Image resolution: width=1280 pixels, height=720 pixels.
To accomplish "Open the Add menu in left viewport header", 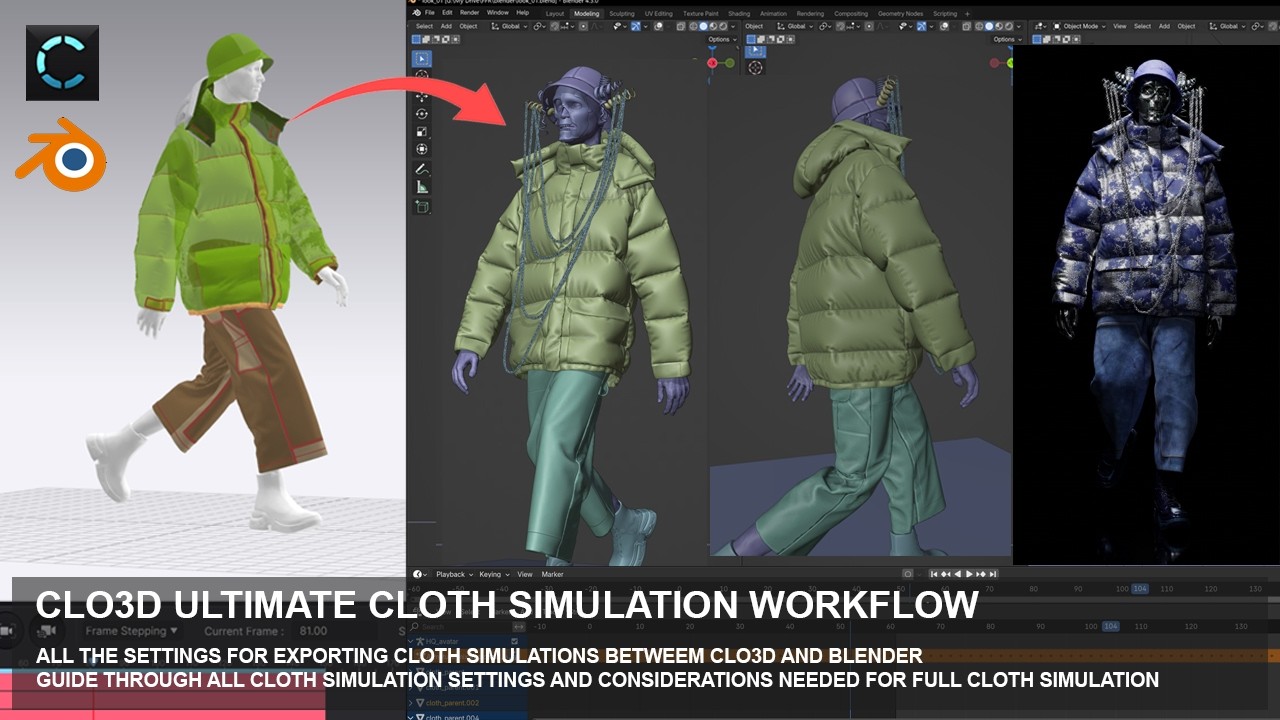I will click(446, 26).
